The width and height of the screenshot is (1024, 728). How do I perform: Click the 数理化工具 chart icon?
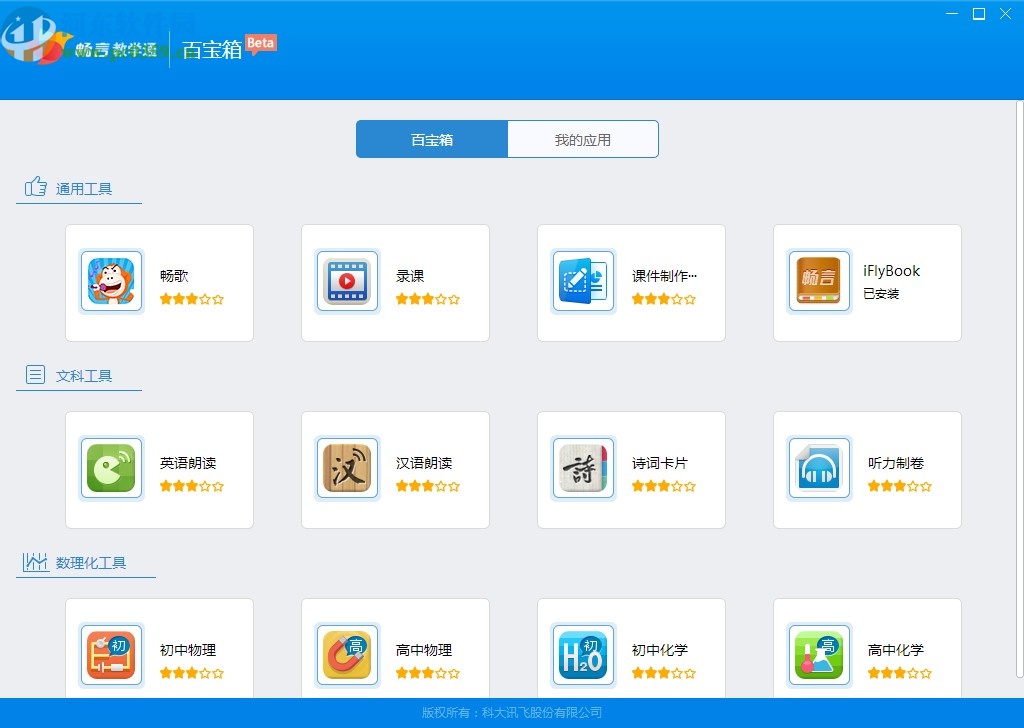click(35, 562)
